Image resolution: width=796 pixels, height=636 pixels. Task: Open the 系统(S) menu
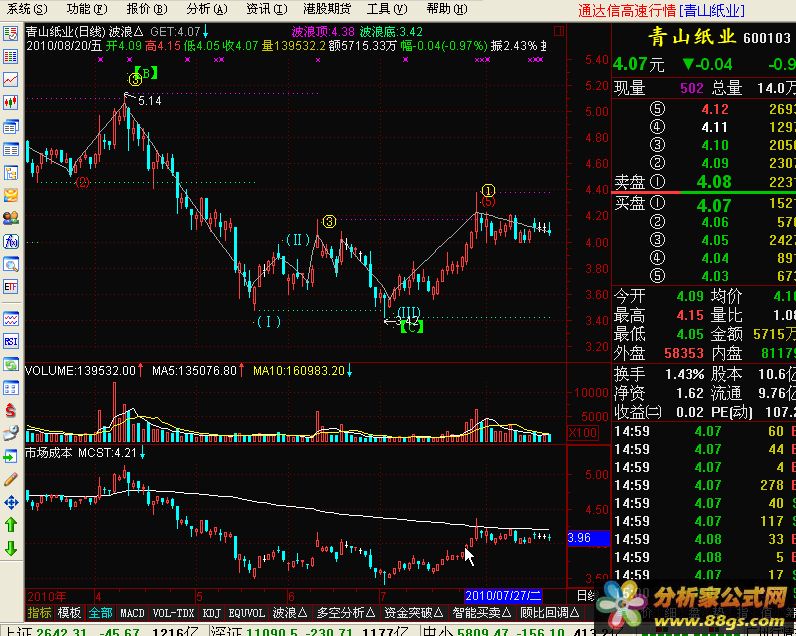tap(26, 9)
